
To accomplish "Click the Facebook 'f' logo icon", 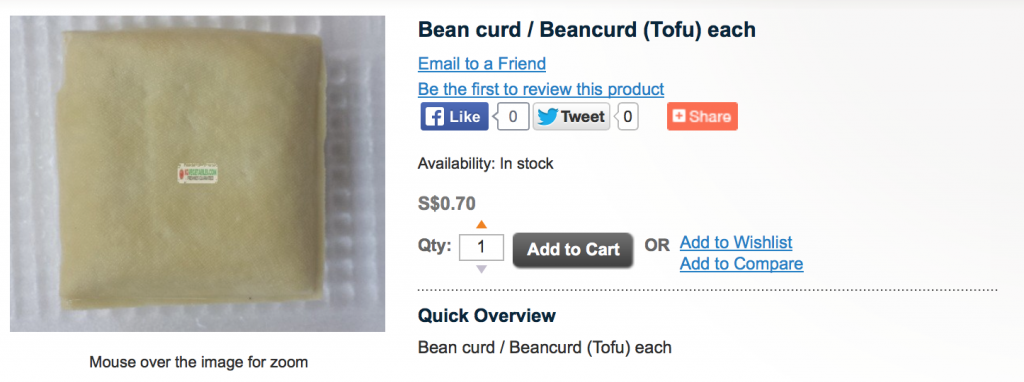I will point(434,117).
